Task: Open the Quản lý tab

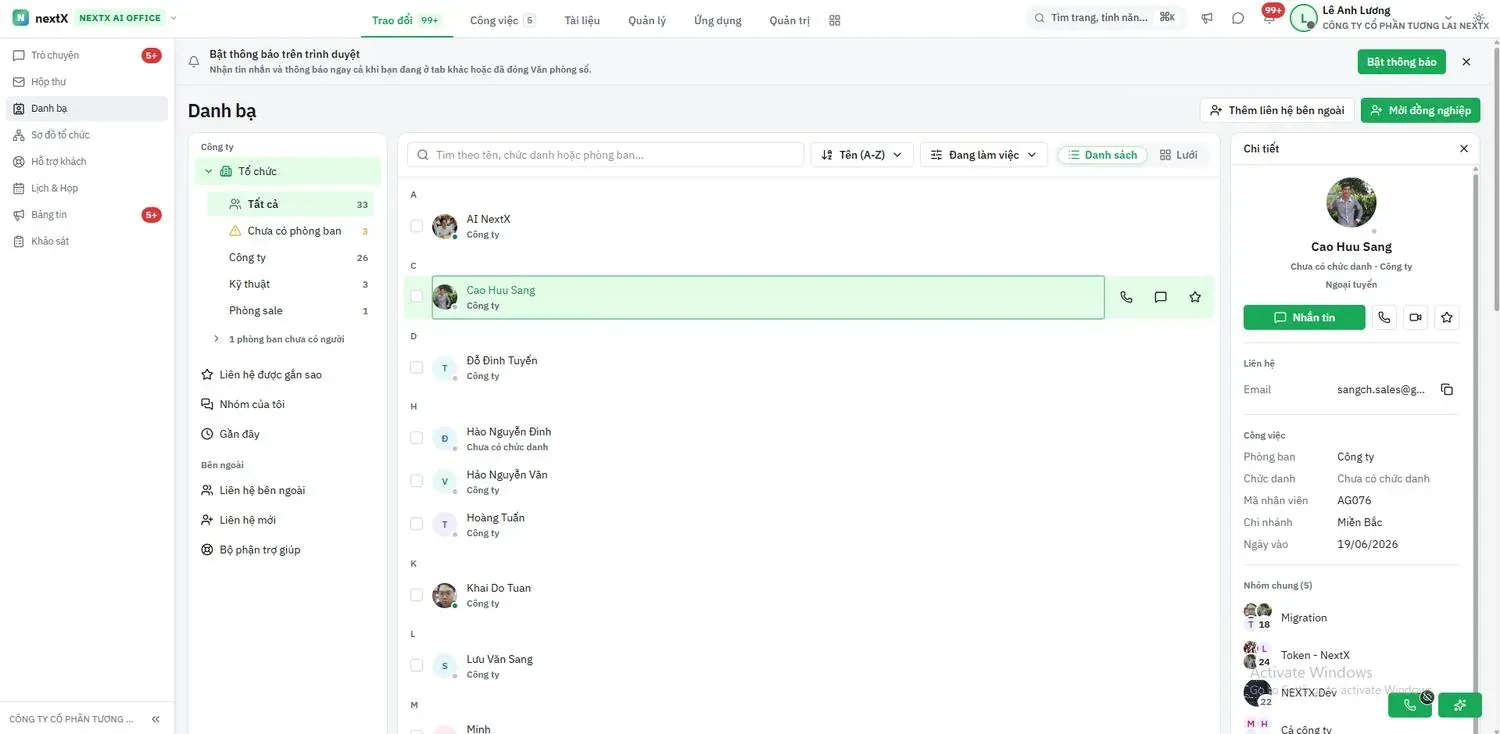Action: point(647,20)
